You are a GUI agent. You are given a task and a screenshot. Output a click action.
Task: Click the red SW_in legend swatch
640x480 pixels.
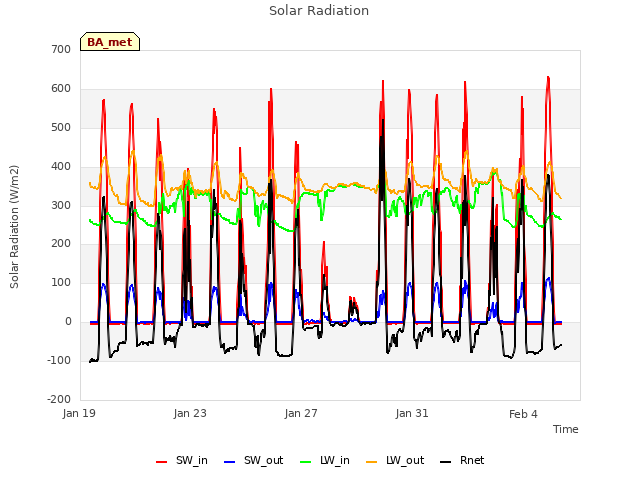point(162,462)
